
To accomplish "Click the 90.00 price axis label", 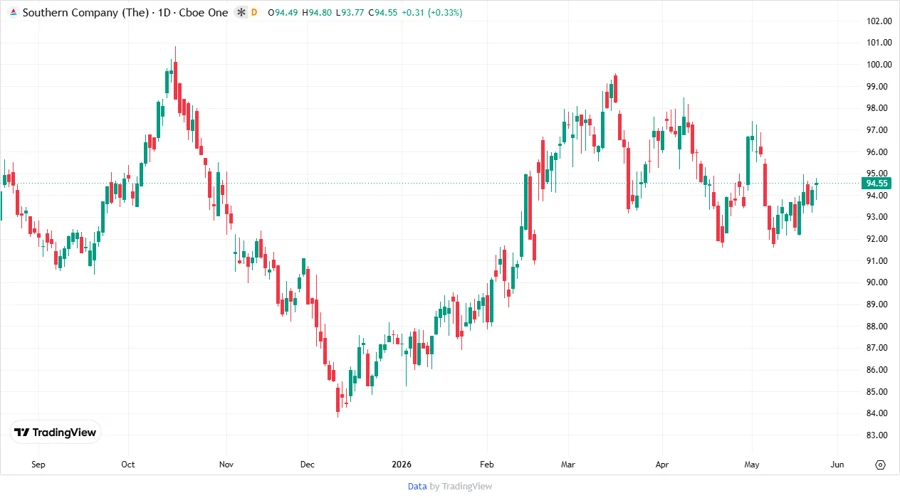I will click(x=879, y=283).
